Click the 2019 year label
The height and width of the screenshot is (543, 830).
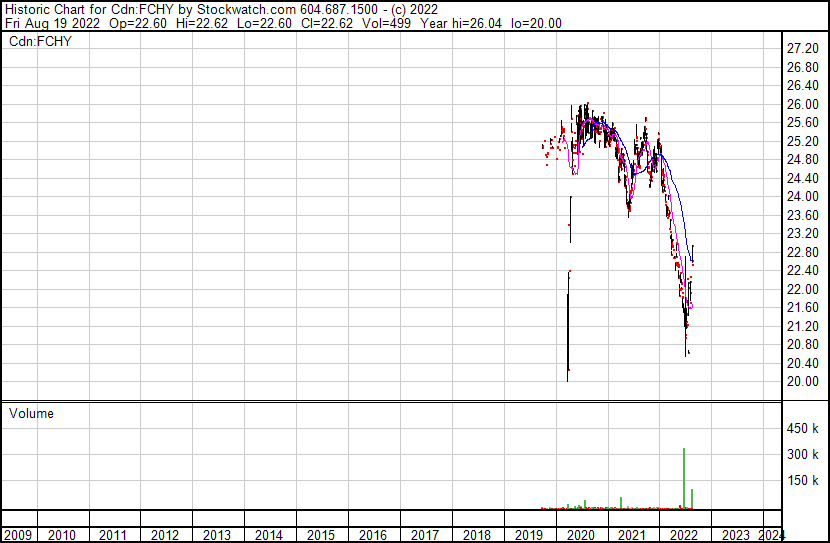coord(528,535)
